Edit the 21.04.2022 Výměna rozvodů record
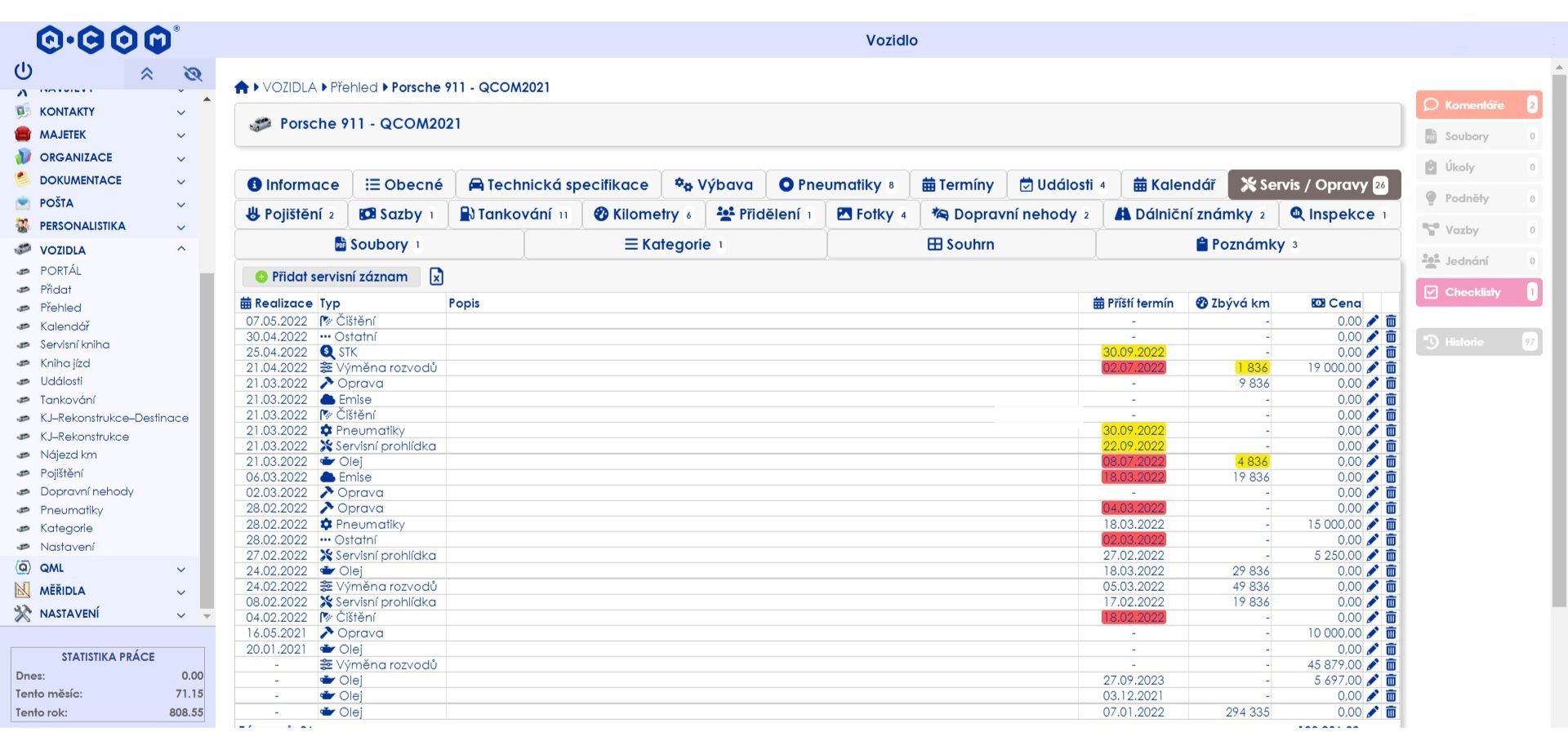The image size is (1568, 746). click(1373, 368)
